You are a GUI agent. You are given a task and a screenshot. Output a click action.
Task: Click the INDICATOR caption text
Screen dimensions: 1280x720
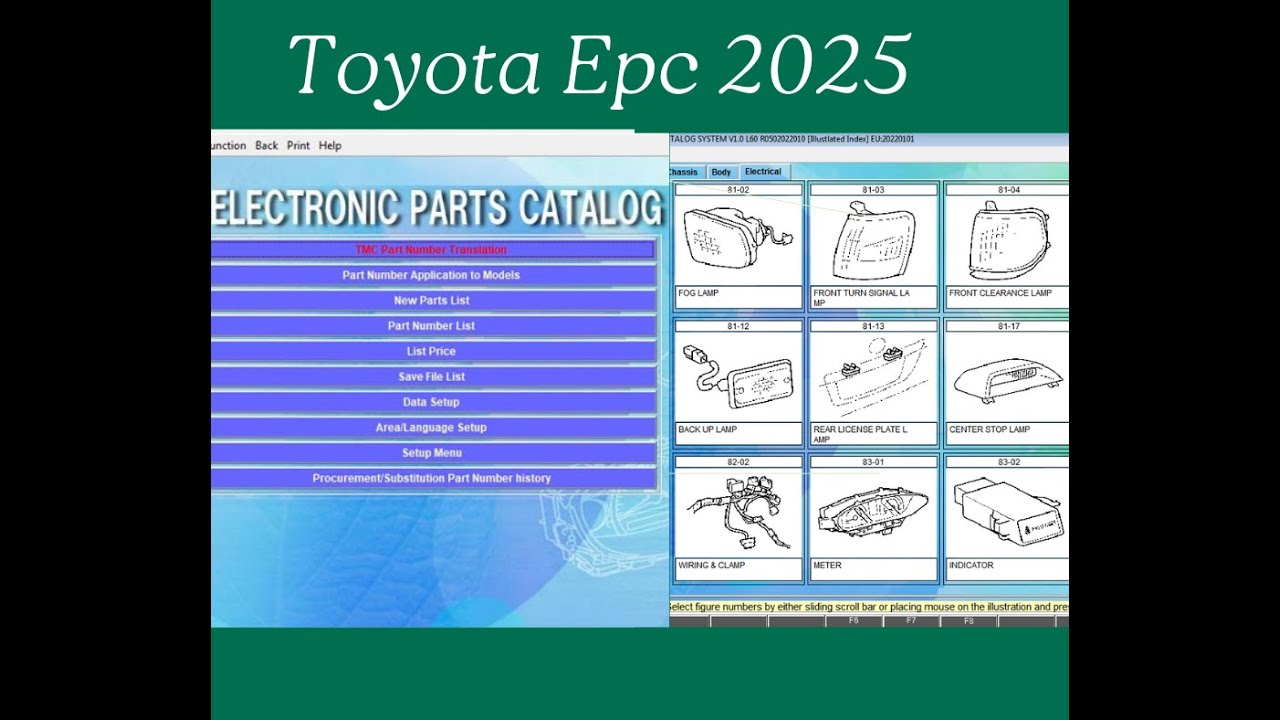tap(971, 565)
